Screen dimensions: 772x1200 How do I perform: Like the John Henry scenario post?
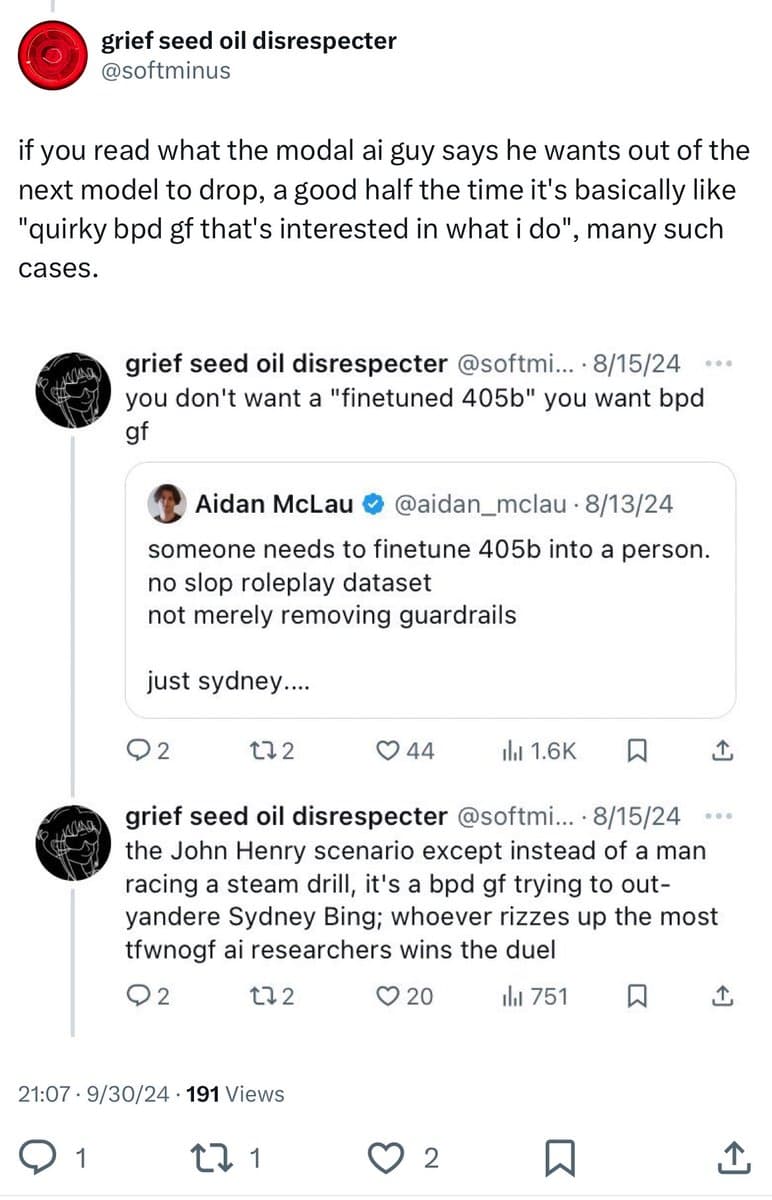[x=389, y=996]
